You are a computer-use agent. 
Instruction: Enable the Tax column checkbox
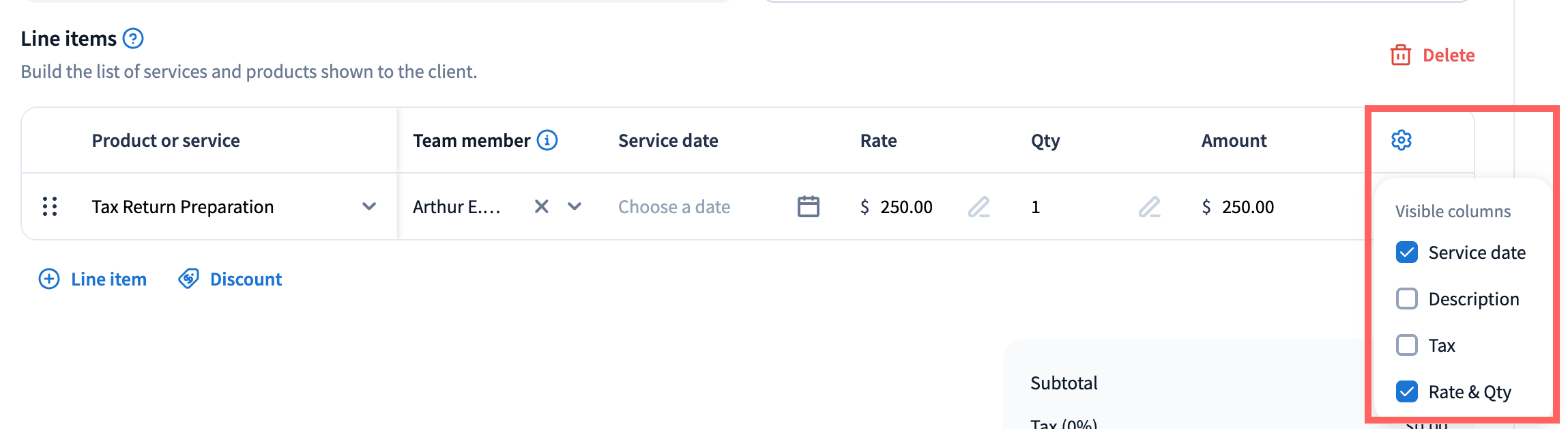[x=1406, y=346]
